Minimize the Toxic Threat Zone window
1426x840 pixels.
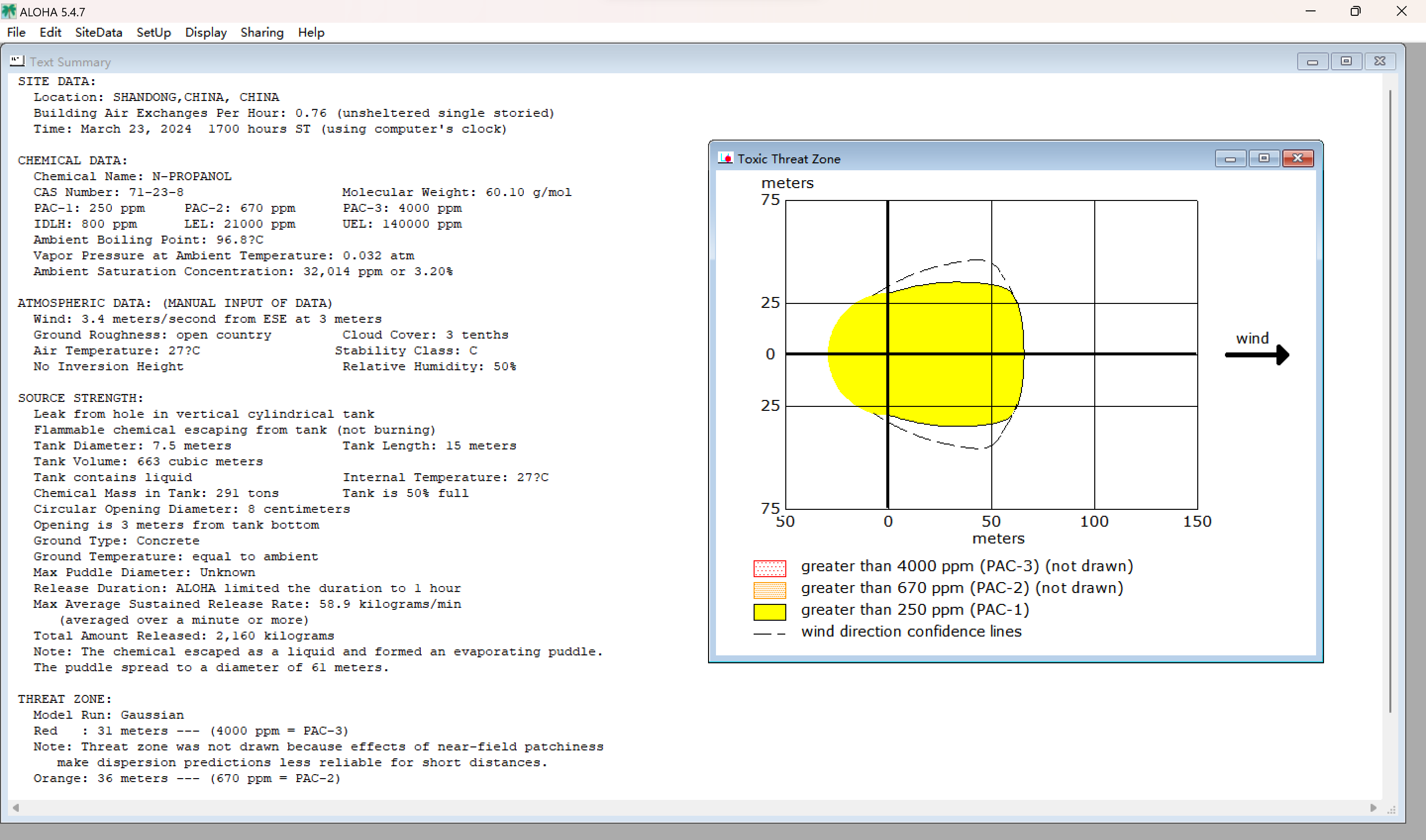coord(1230,158)
